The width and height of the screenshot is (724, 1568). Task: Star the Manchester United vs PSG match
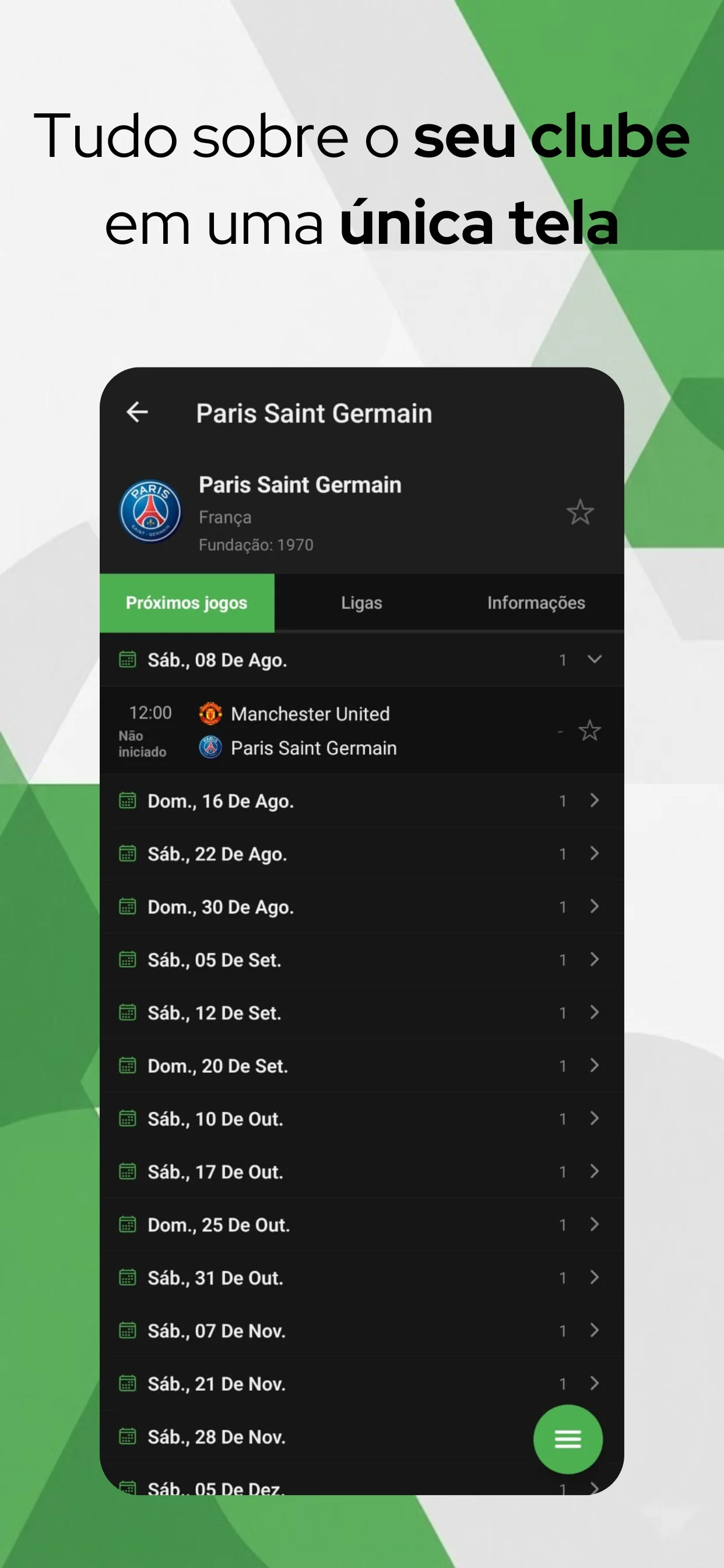(x=589, y=730)
